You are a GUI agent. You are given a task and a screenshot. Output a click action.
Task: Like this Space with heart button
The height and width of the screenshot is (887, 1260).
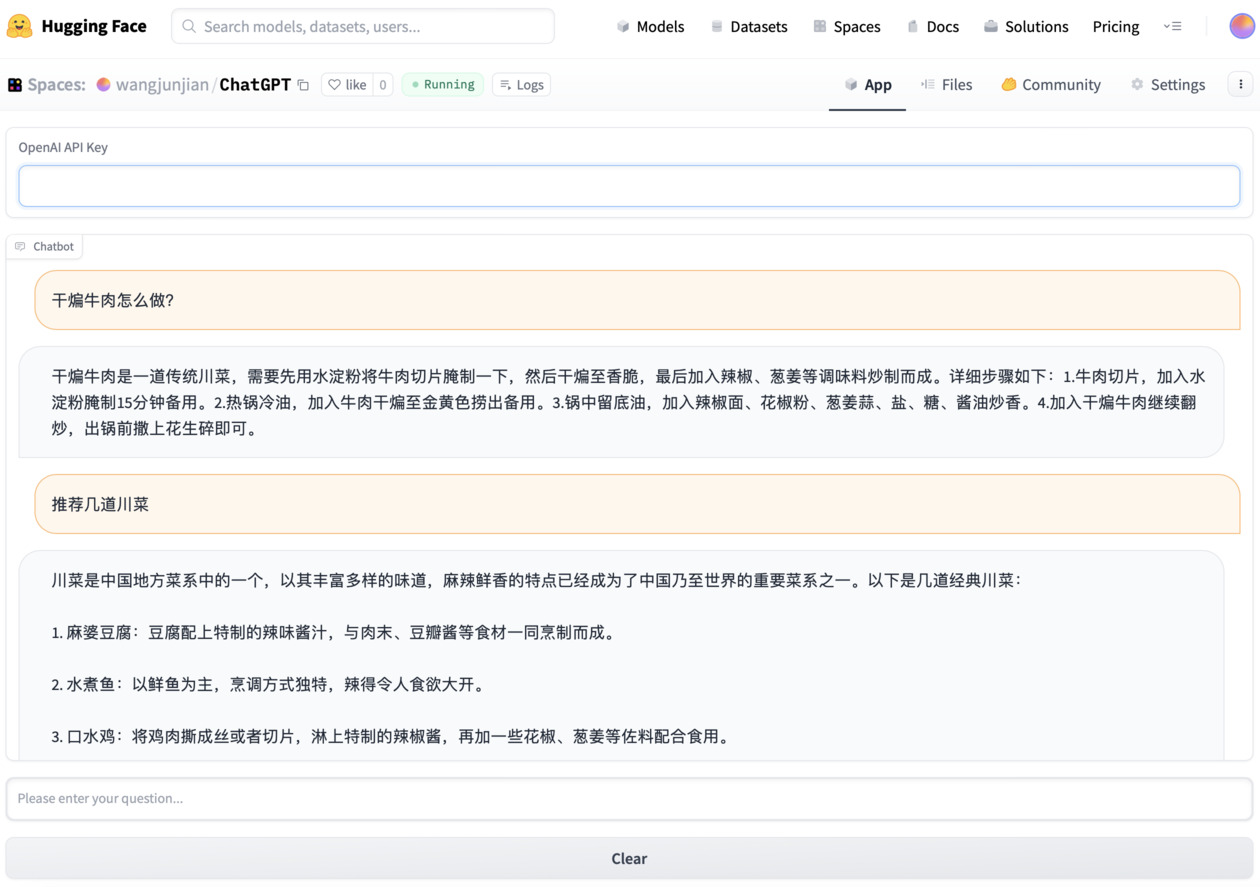tap(347, 85)
